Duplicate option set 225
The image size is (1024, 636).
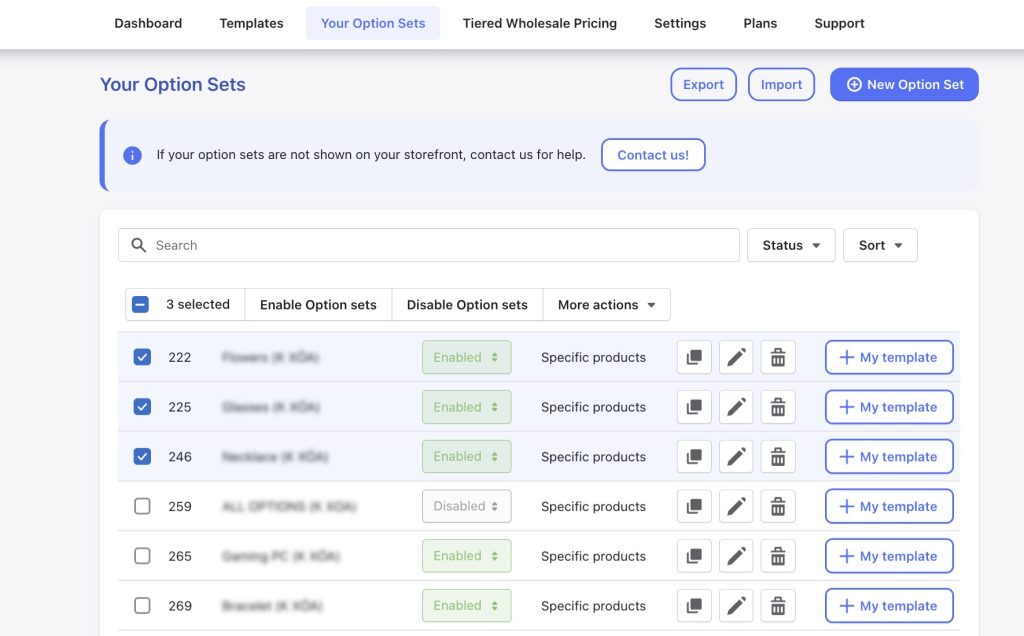point(694,407)
